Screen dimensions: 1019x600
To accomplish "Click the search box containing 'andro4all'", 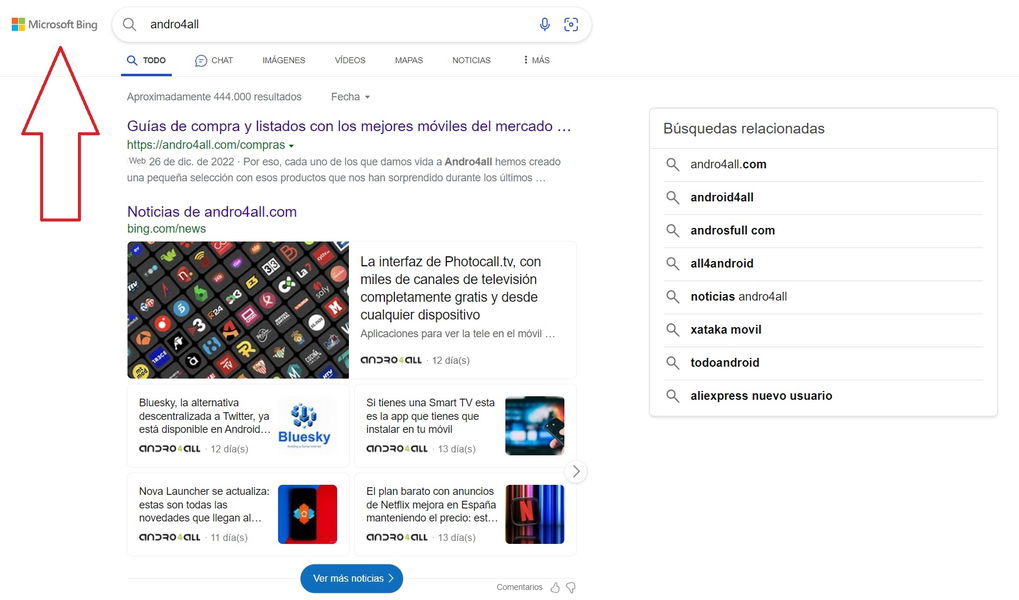I will [352, 25].
